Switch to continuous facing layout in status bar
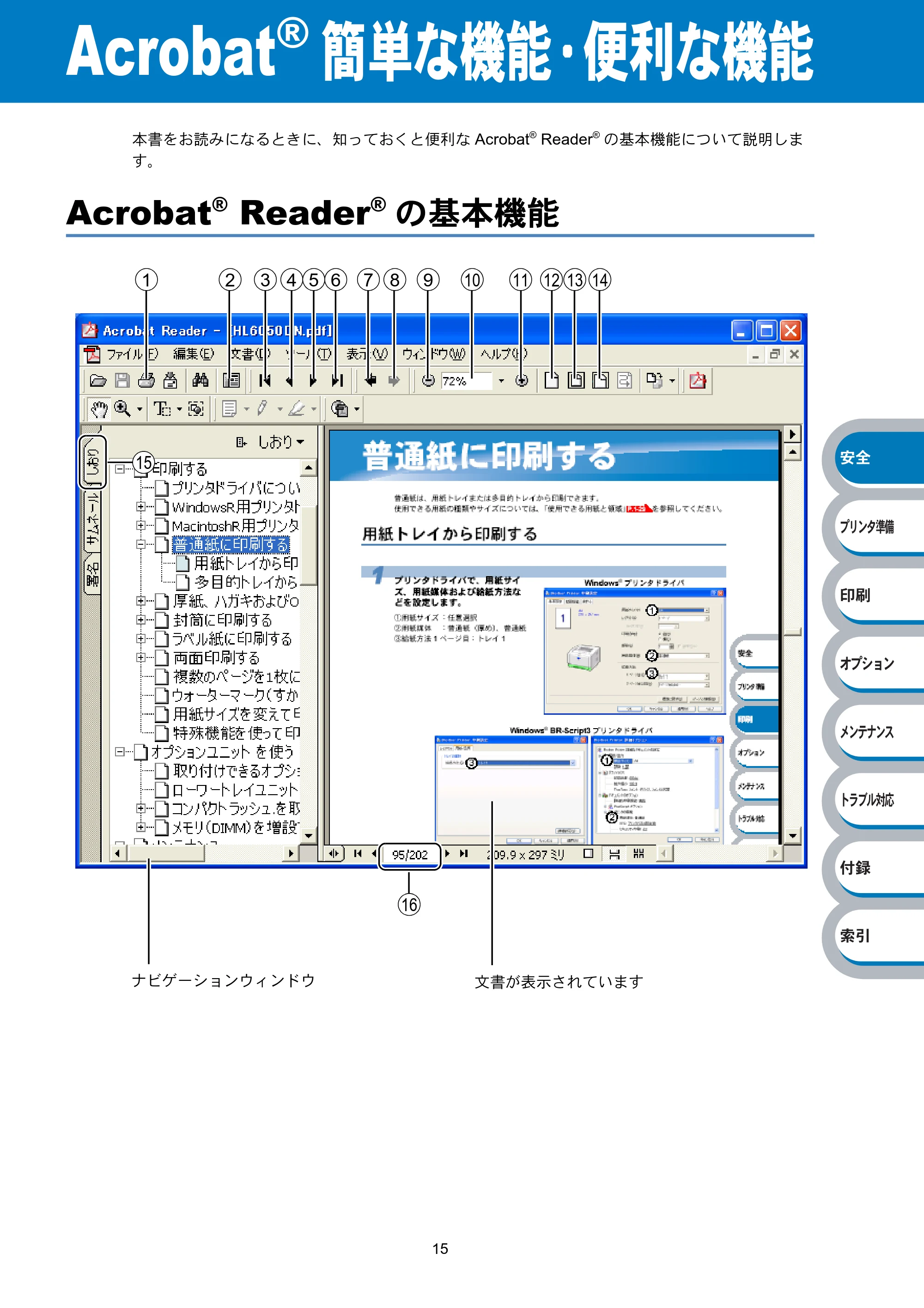The height and width of the screenshot is (1308, 924). pos(638,853)
